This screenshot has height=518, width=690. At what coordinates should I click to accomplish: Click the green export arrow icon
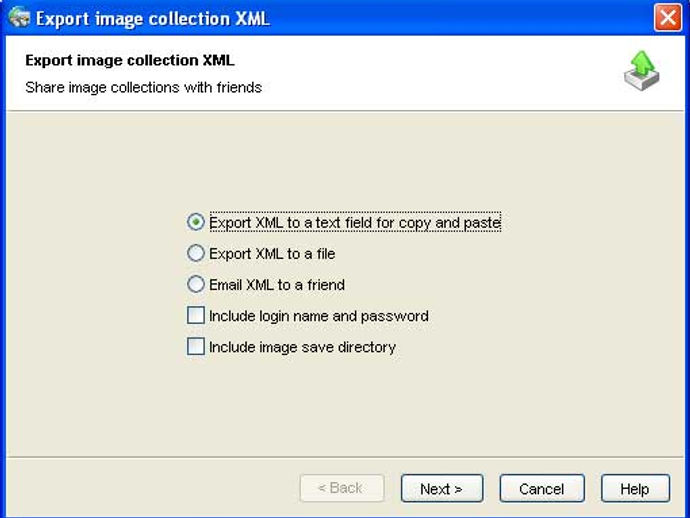tap(642, 70)
